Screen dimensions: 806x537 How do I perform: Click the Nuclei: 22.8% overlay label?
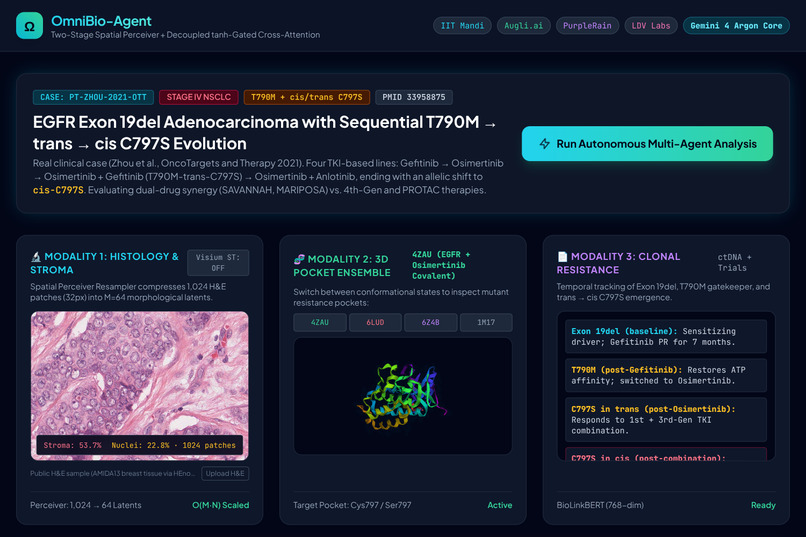[x=140, y=446]
